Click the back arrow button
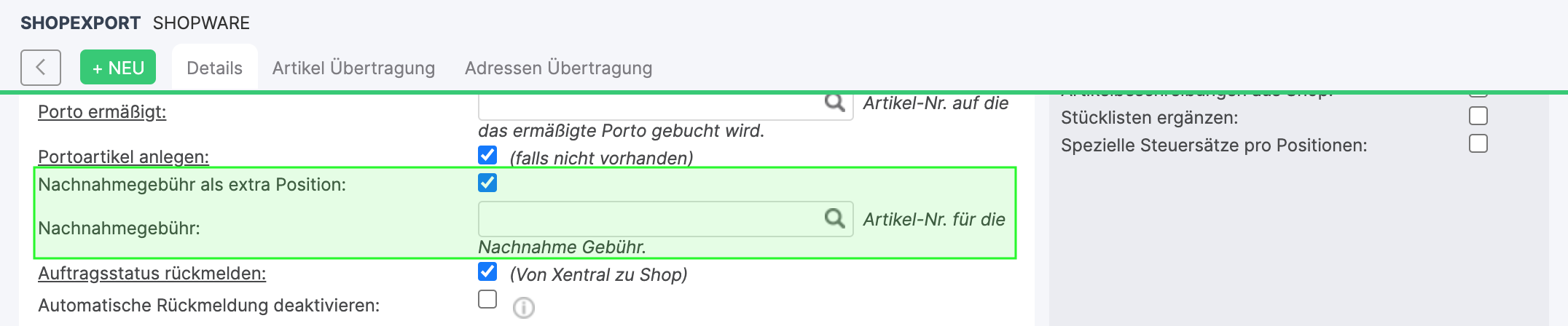 [41, 68]
